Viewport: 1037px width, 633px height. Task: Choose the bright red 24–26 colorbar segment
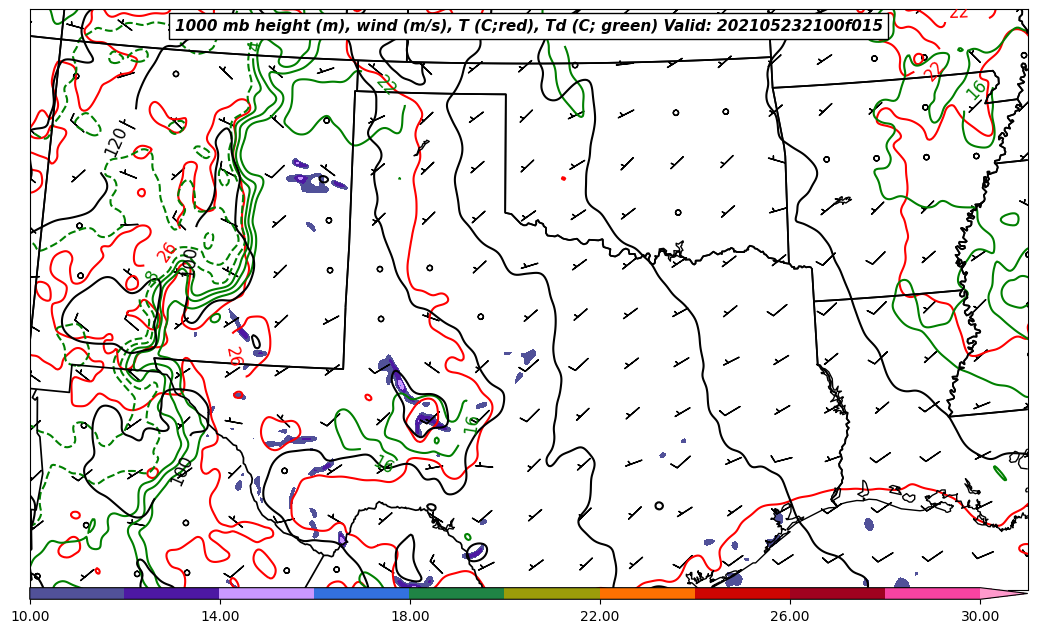[x=741, y=593]
